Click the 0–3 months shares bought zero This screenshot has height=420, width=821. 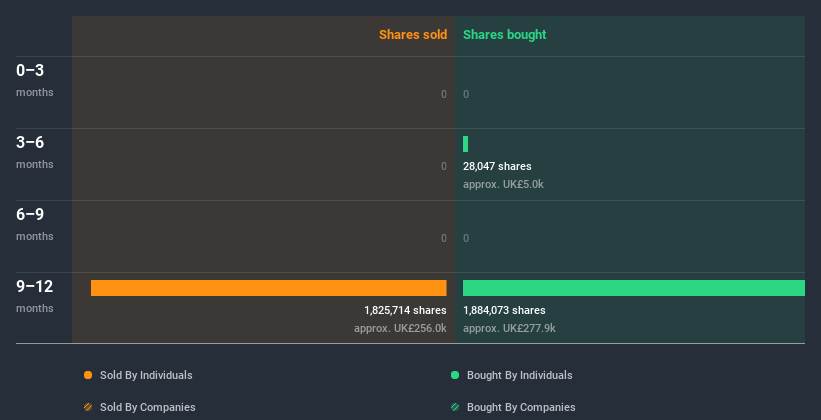(466, 94)
